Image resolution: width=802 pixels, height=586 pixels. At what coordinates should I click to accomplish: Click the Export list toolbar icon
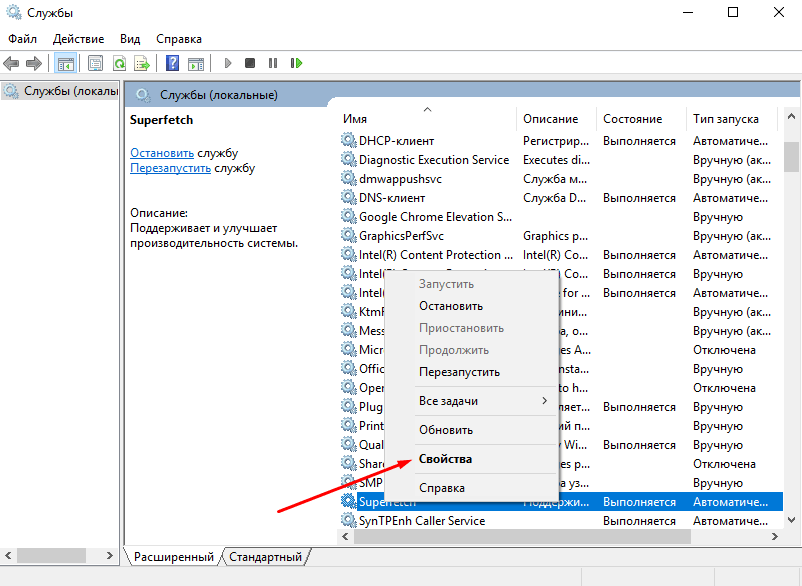tap(142, 63)
